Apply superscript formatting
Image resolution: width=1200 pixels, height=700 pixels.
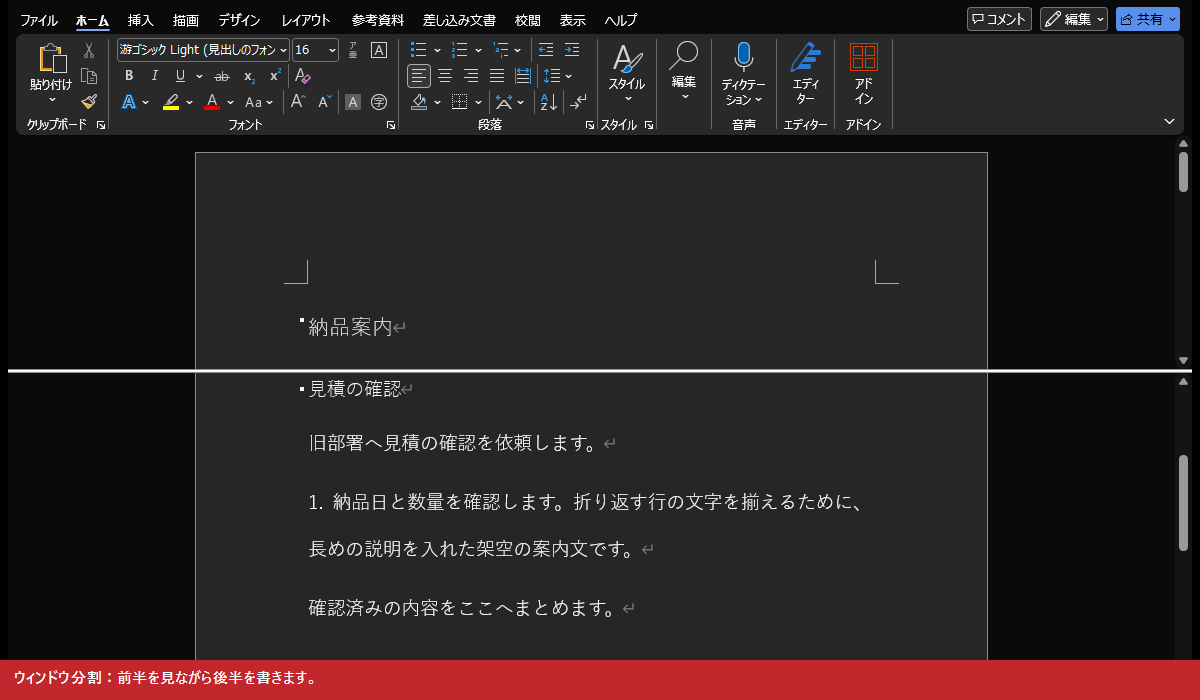pos(275,76)
